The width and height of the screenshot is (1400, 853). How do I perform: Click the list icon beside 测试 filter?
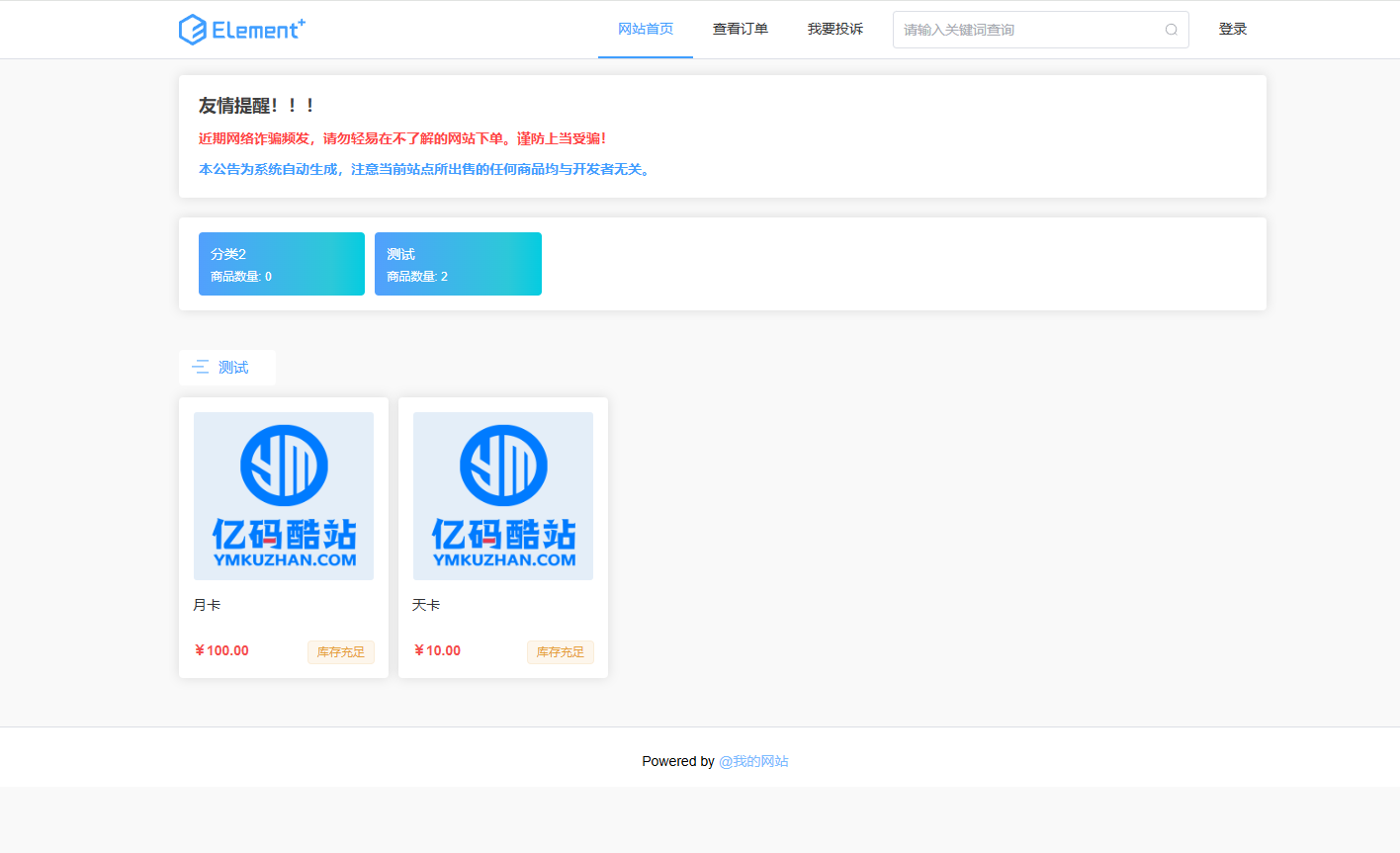tap(203, 367)
